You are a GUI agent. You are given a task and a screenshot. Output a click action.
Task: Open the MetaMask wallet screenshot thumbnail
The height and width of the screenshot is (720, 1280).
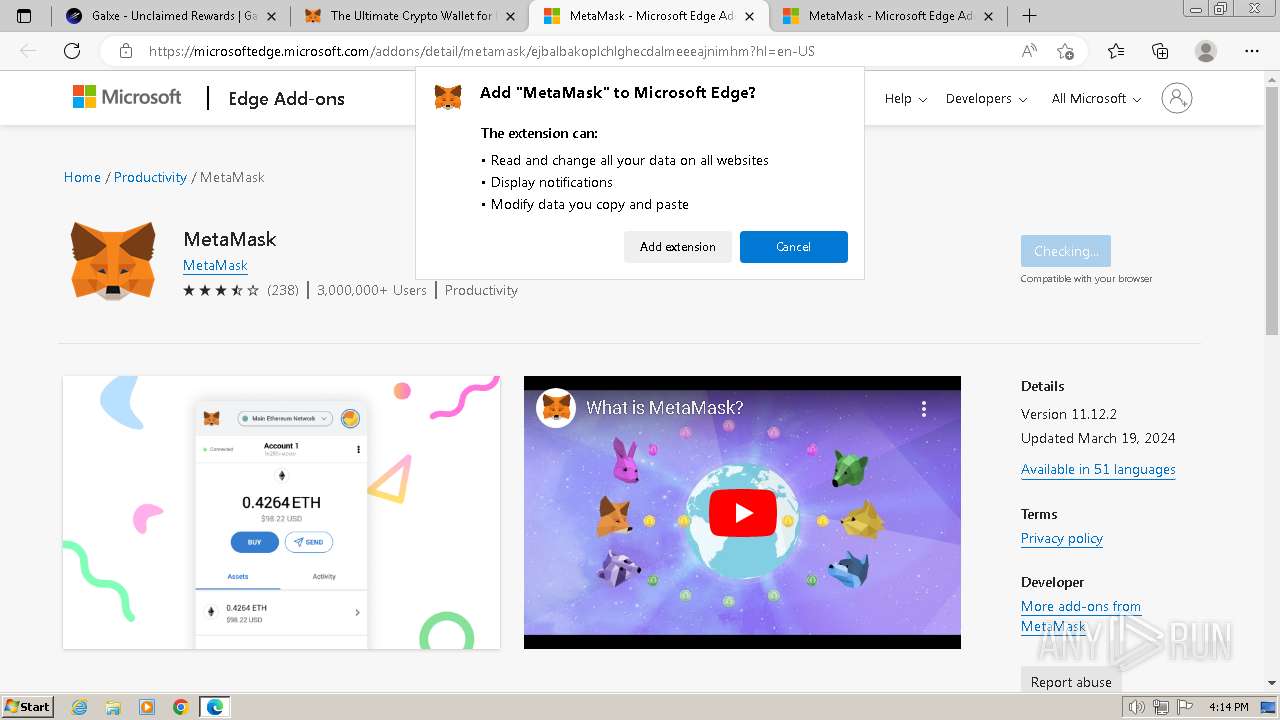click(x=281, y=512)
